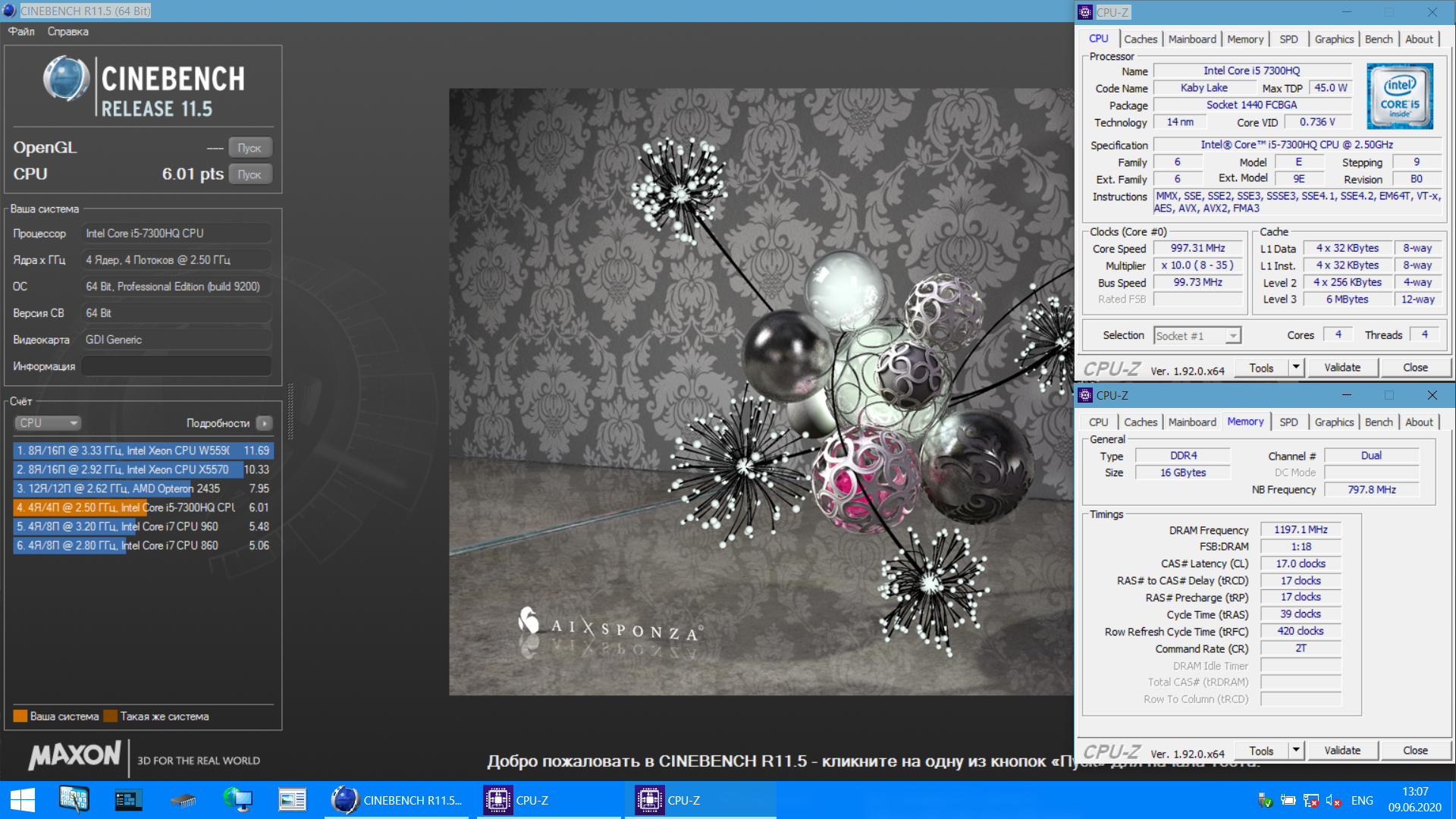Open the memory chip taskbar icon
This screenshot has width=1456, height=819.
point(183,800)
